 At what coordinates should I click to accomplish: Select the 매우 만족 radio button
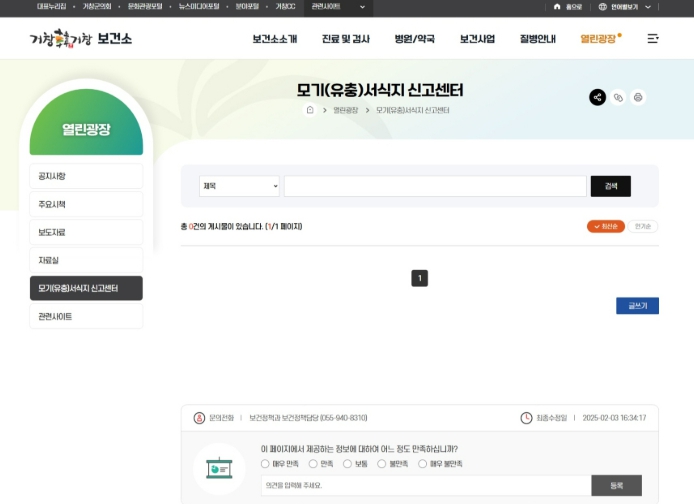click(x=266, y=464)
